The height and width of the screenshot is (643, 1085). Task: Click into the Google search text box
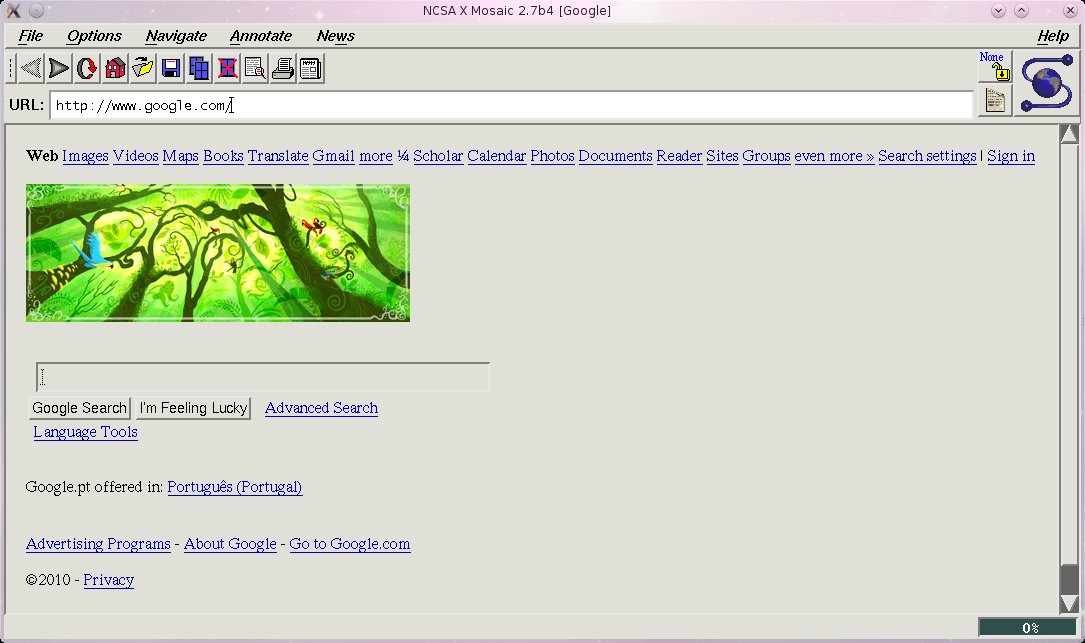pos(262,377)
